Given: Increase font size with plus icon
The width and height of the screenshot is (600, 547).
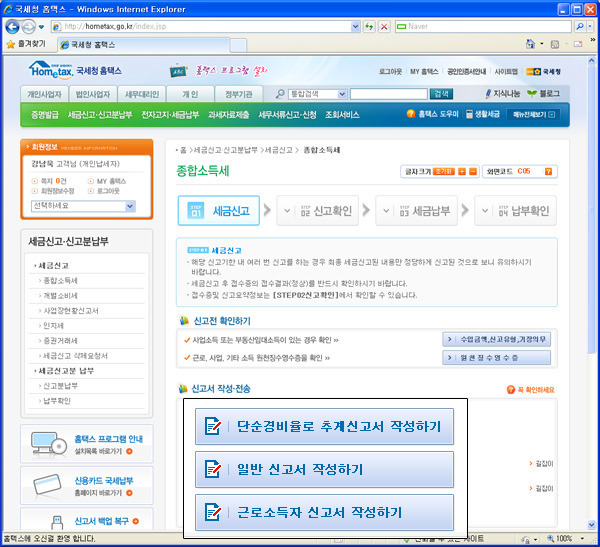Looking at the screenshot, I should click(x=462, y=171).
